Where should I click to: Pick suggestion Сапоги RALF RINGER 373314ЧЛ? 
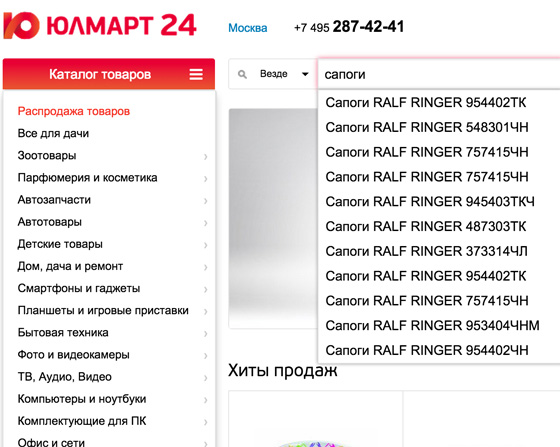click(426, 251)
